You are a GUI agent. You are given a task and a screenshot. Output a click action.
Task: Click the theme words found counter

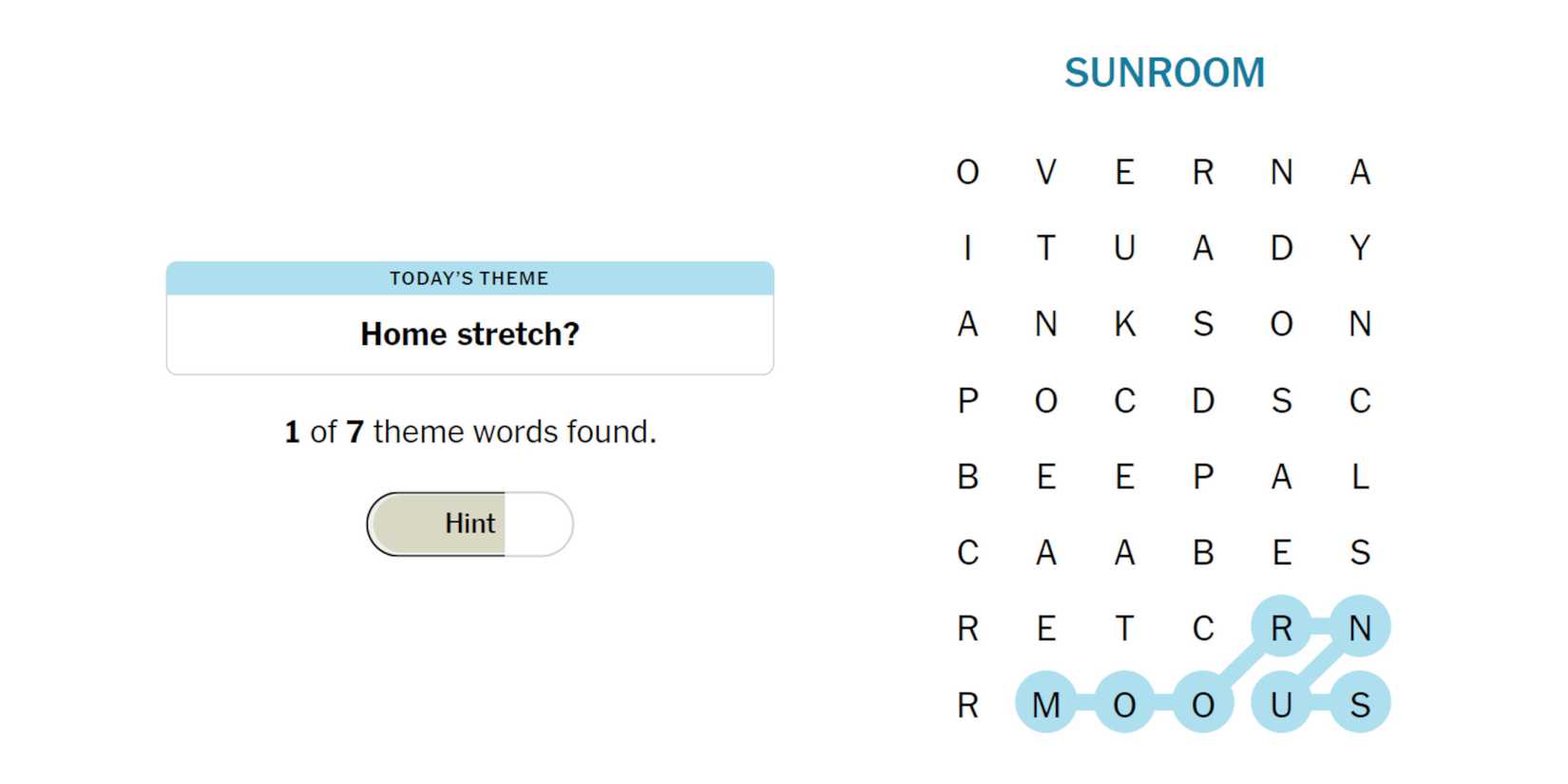[x=469, y=432]
